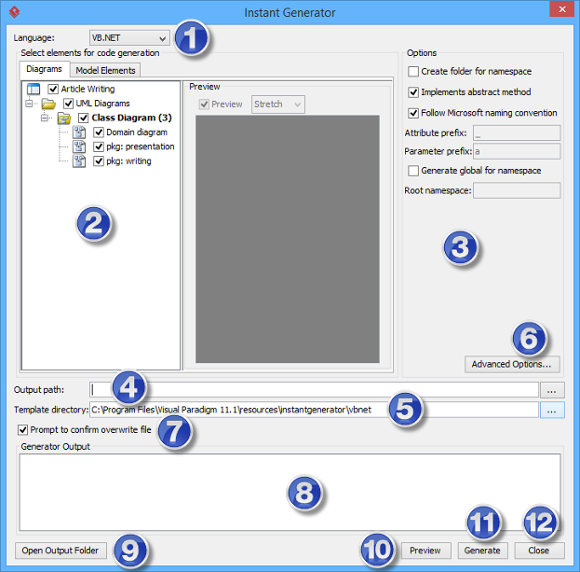The height and width of the screenshot is (572, 580).
Task: Close the Instant Generator window
Action: pos(562,9)
